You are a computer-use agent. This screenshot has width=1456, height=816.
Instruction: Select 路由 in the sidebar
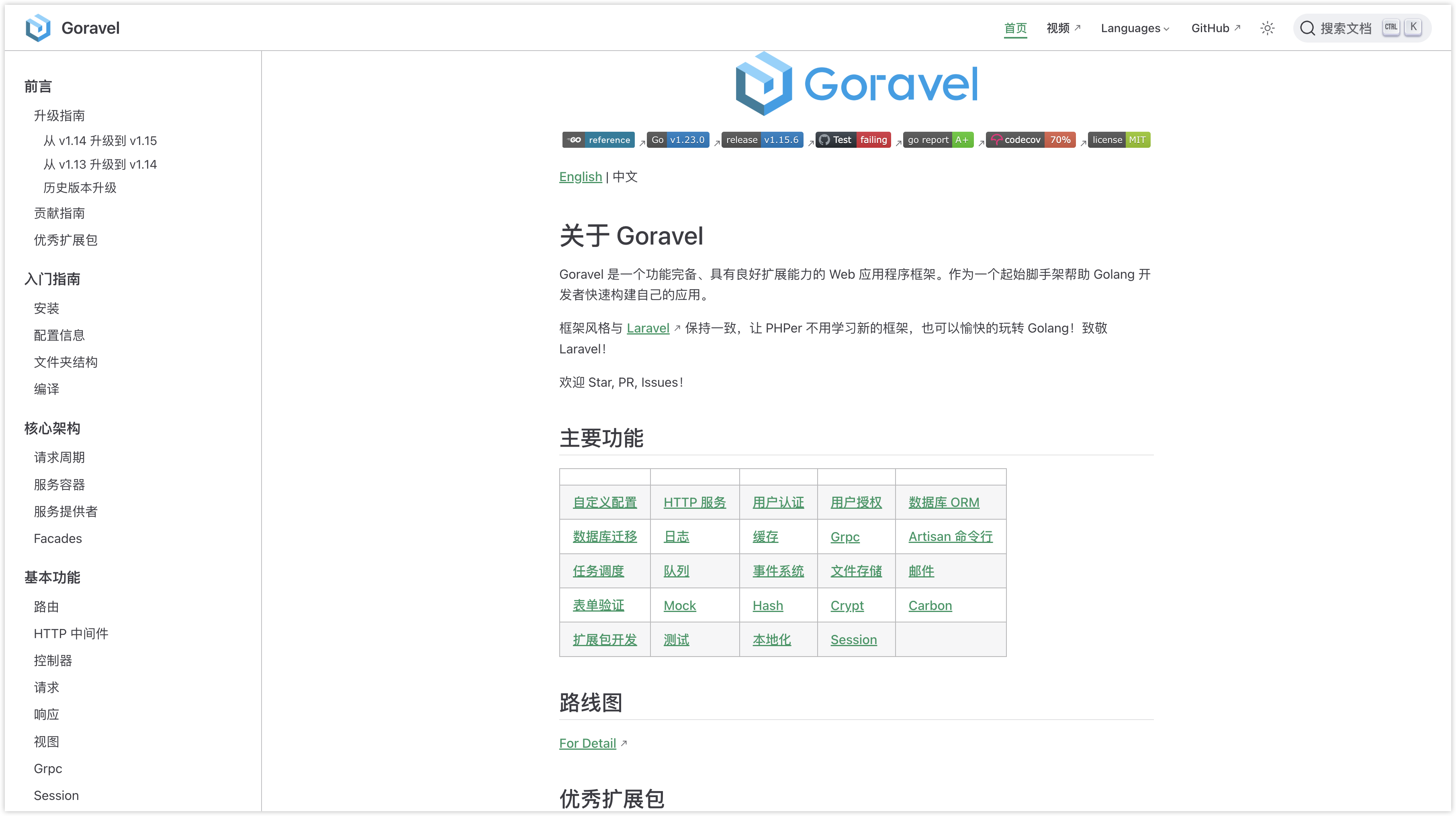click(x=46, y=606)
